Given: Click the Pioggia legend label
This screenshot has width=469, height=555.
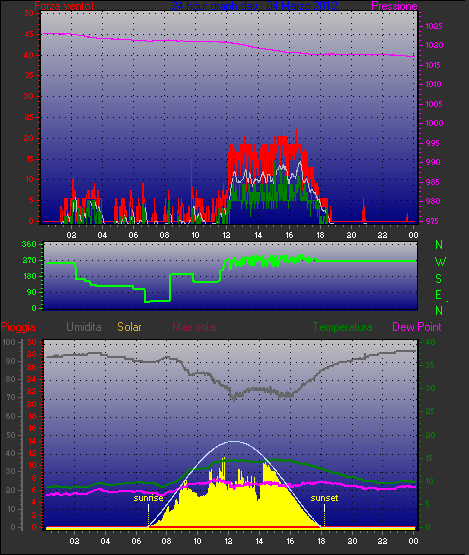Looking at the screenshot, I should point(18,327).
